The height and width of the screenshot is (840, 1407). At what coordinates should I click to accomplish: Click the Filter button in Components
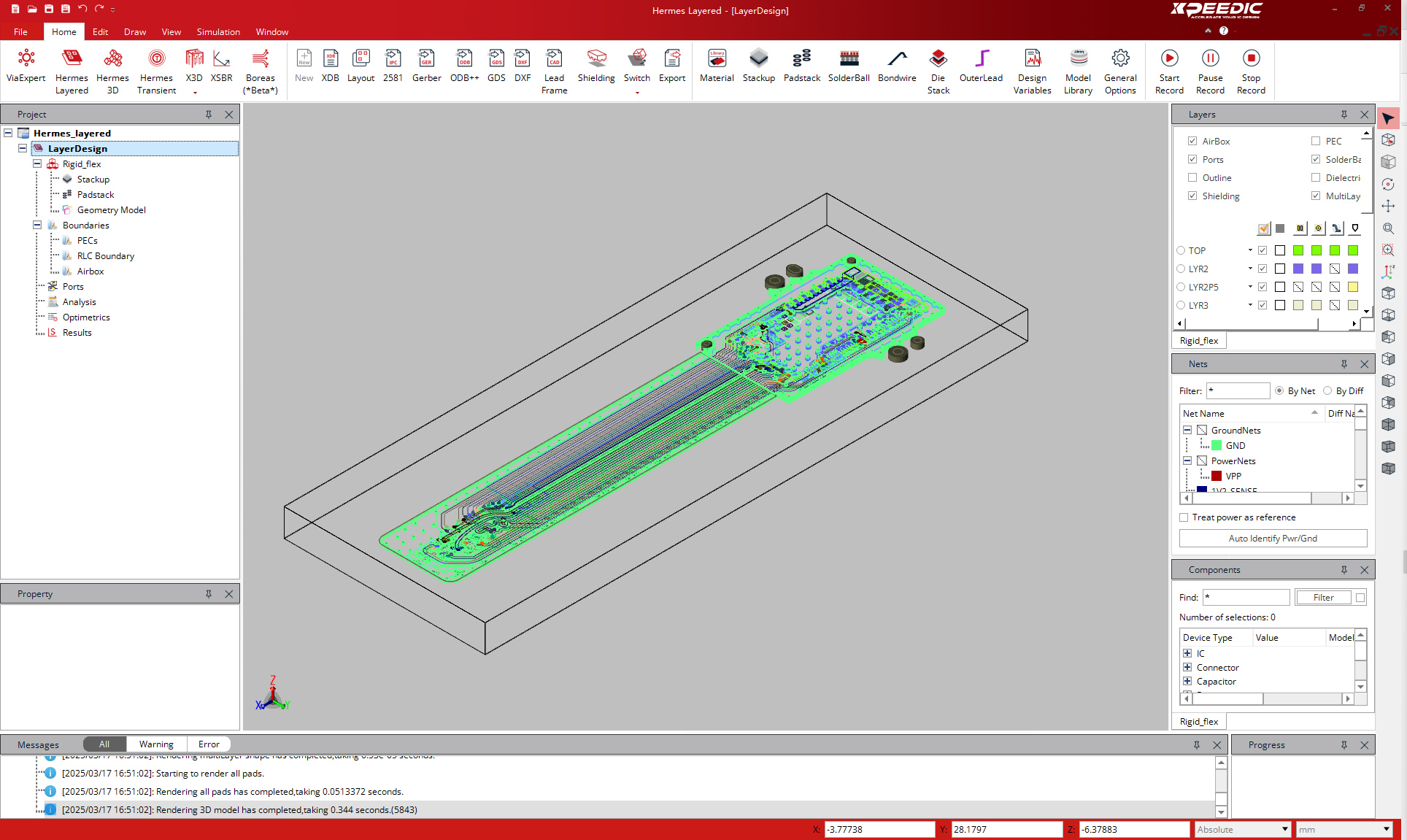(x=1323, y=598)
